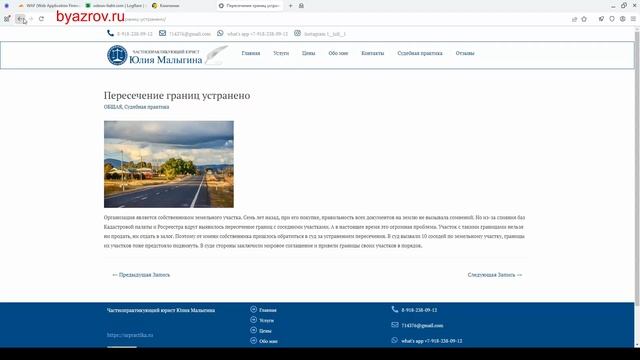Click the arrow icon beside footer 'Главная'
Viewport: 640px width, 360px height.
click(253, 309)
